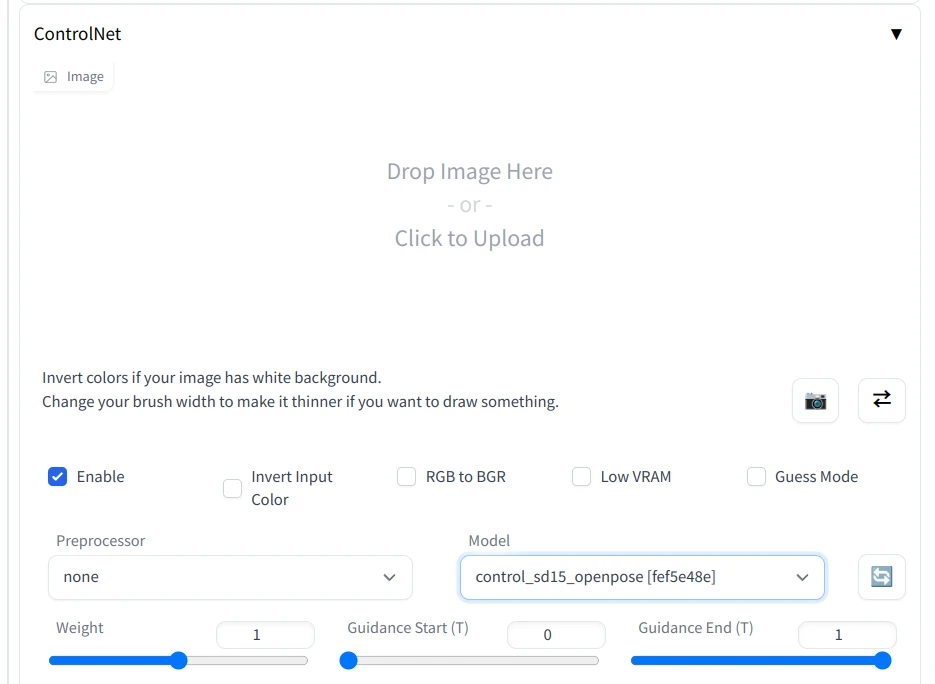The height and width of the screenshot is (684, 935).
Task: Click the Weight number input field
Action: tap(265, 635)
